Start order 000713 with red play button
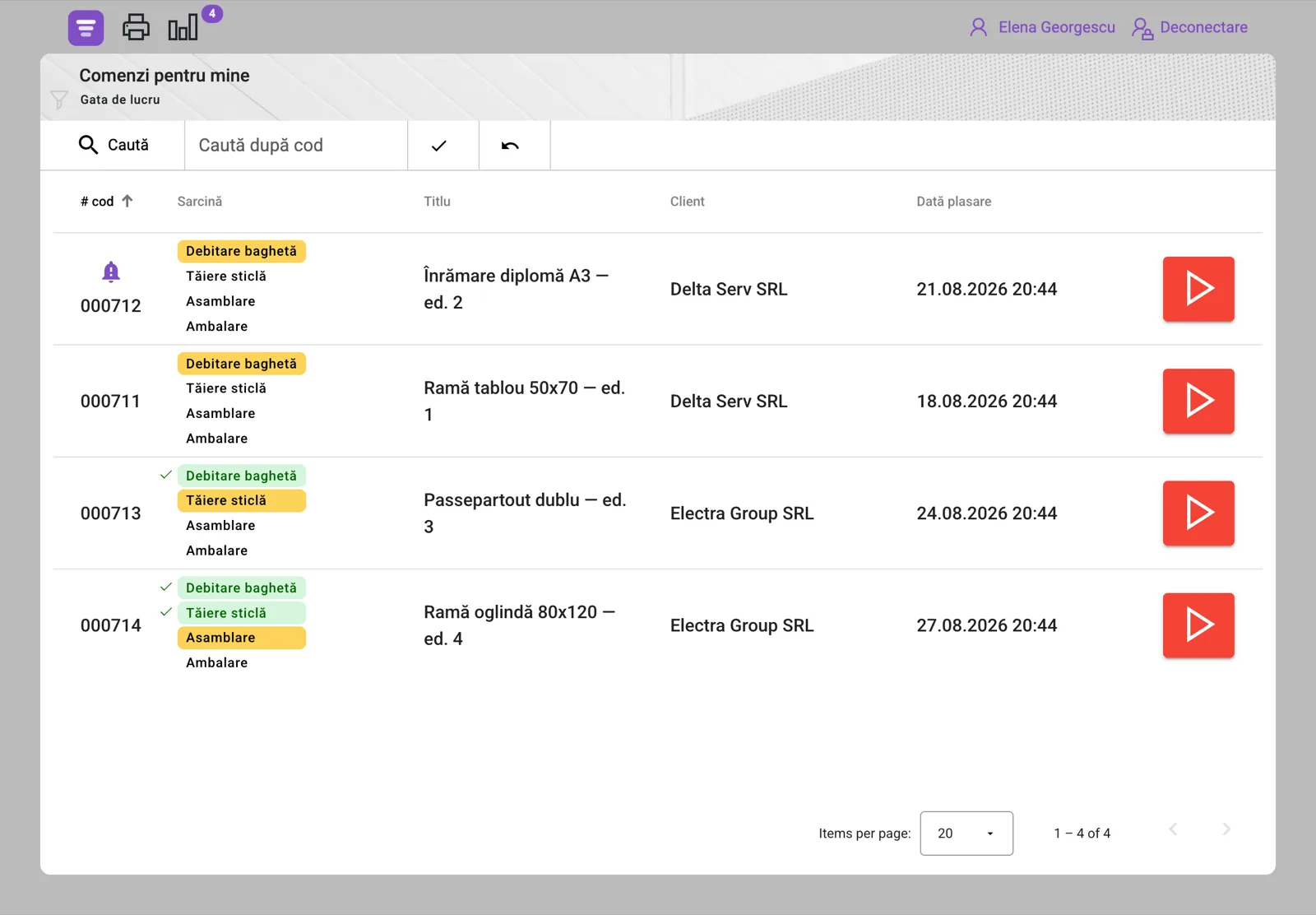This screenshot has height=915, width=1316. coord(1198,513)
